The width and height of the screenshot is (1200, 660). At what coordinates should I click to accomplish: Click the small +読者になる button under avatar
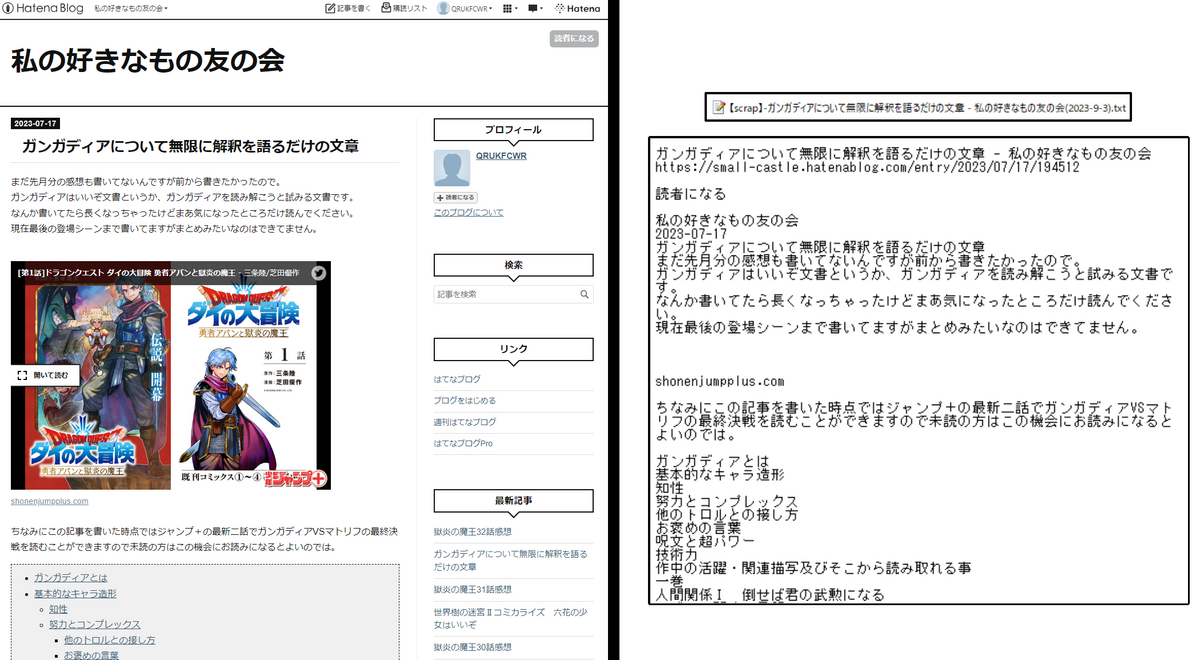pos(455,198)
